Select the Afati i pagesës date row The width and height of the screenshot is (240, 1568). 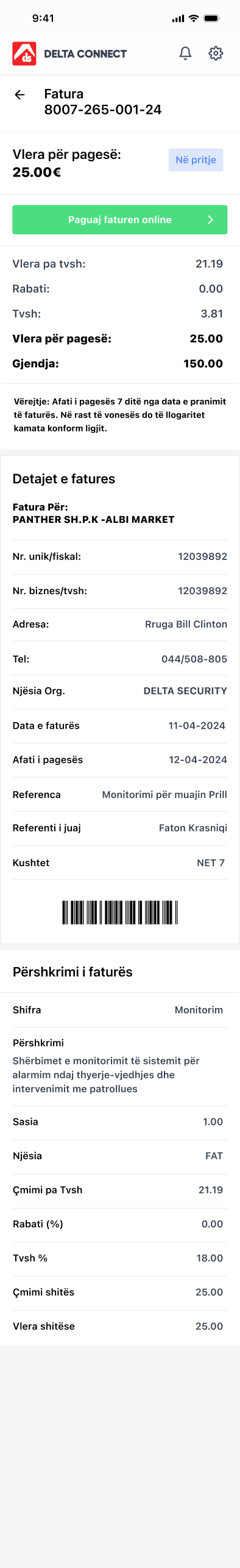pyautogui.click(x=120, y=760)
